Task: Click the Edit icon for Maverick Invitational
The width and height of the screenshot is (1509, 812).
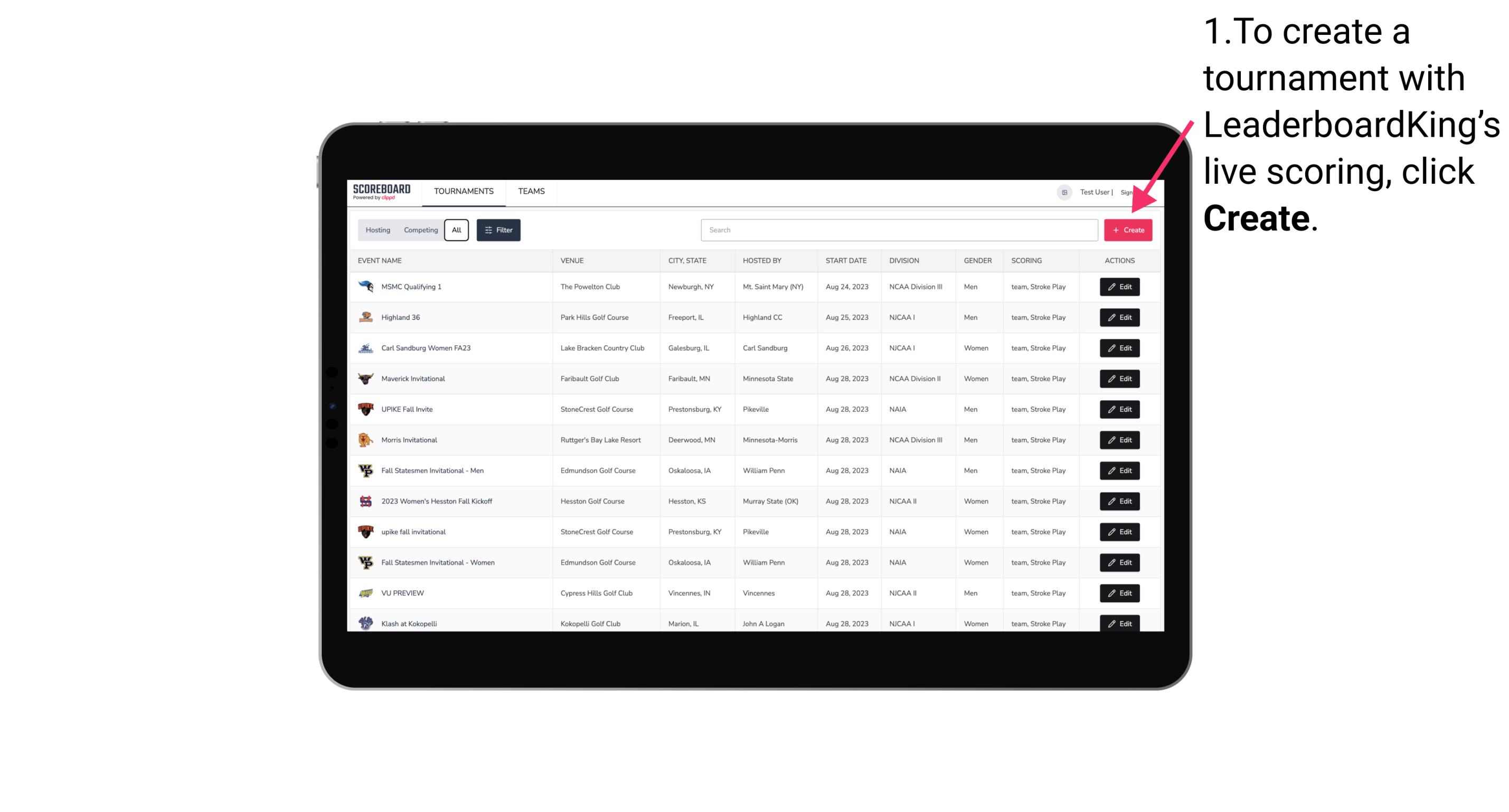Action: (x=1119, y=378)
